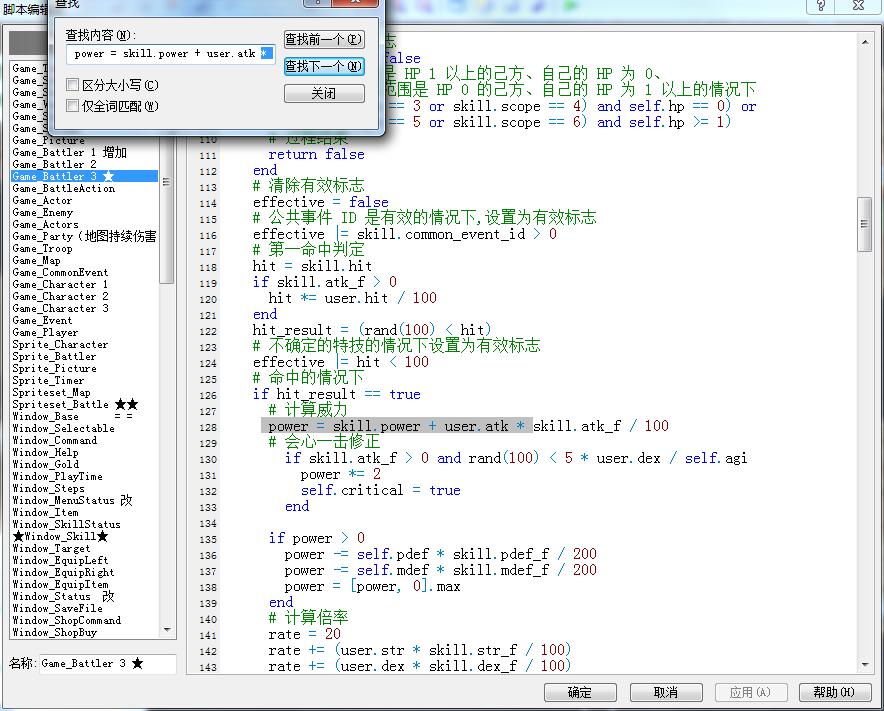Click code editor scroll-up arrow
The width and height of the screenshot is (884, 711).
click(x=865, y=42)
